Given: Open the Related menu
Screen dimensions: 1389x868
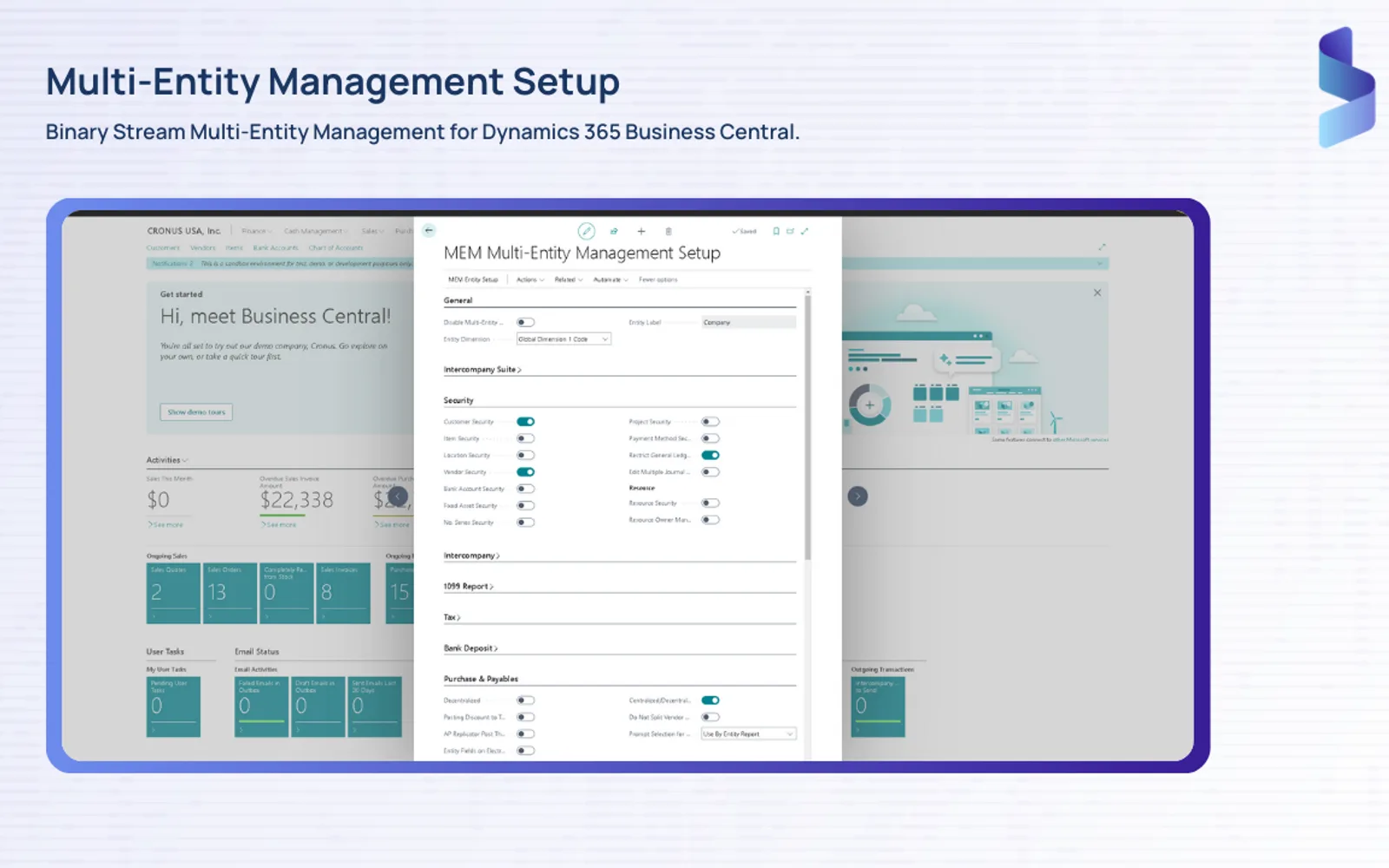Looking at the screenshot, I should coord(569,279).
